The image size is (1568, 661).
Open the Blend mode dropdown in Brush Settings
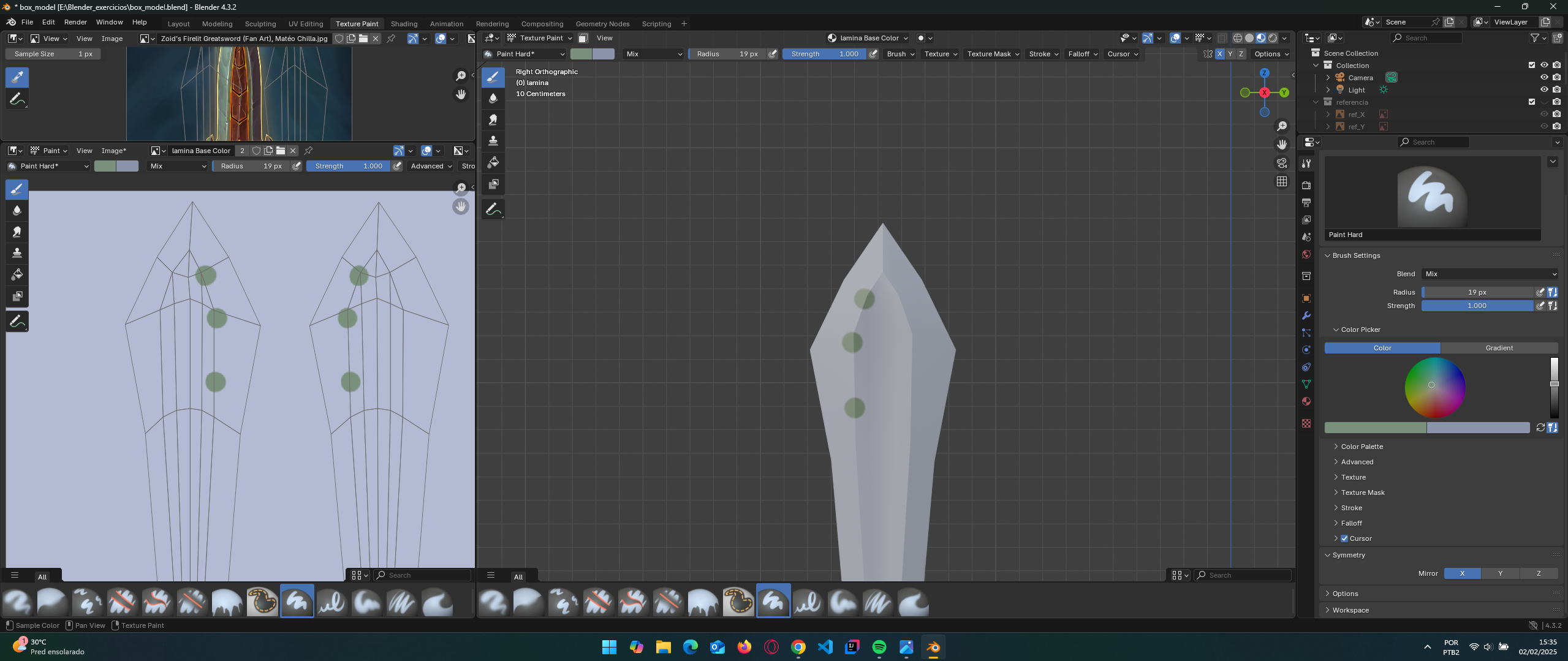pyautogui.click(x=1490, y=274)
